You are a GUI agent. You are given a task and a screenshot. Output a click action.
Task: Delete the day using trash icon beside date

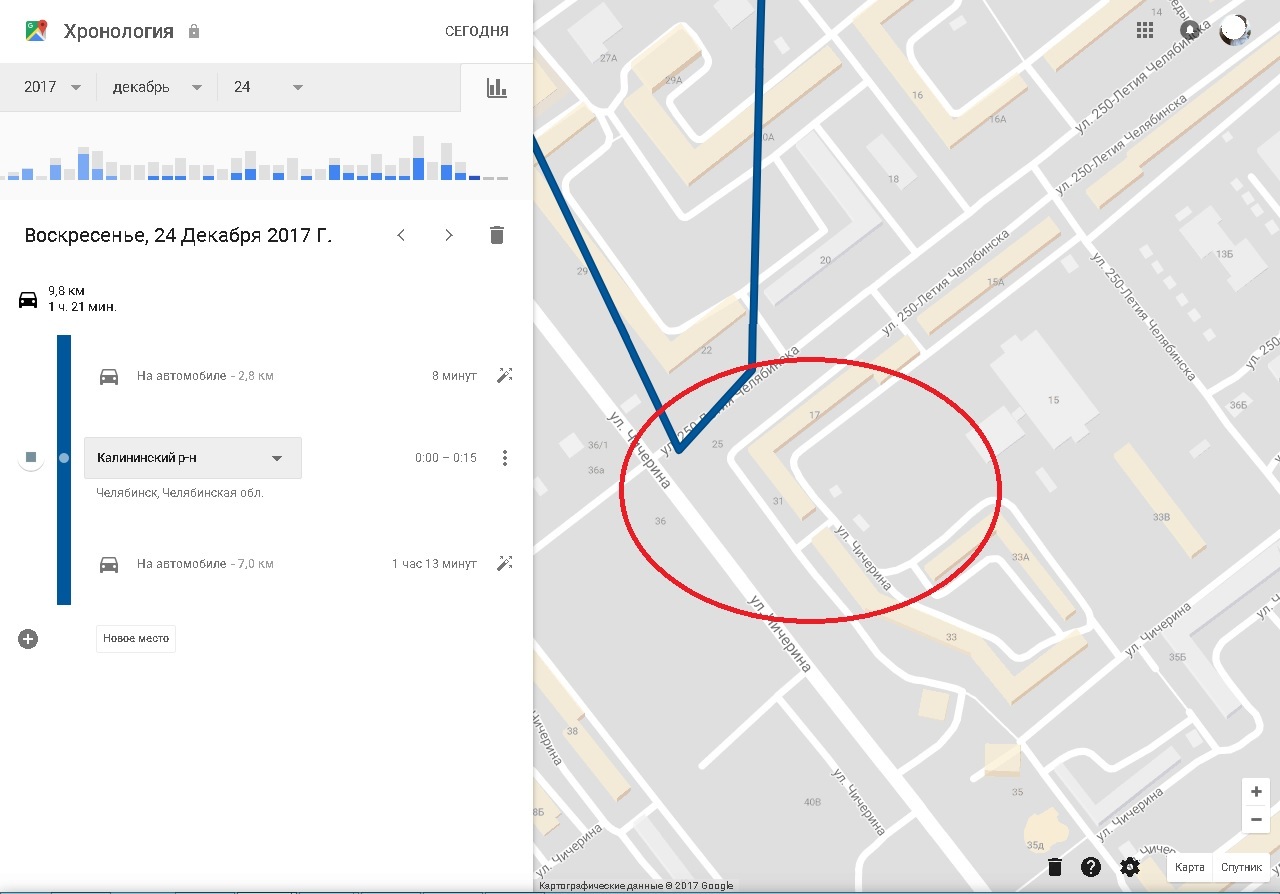(496, 235)
